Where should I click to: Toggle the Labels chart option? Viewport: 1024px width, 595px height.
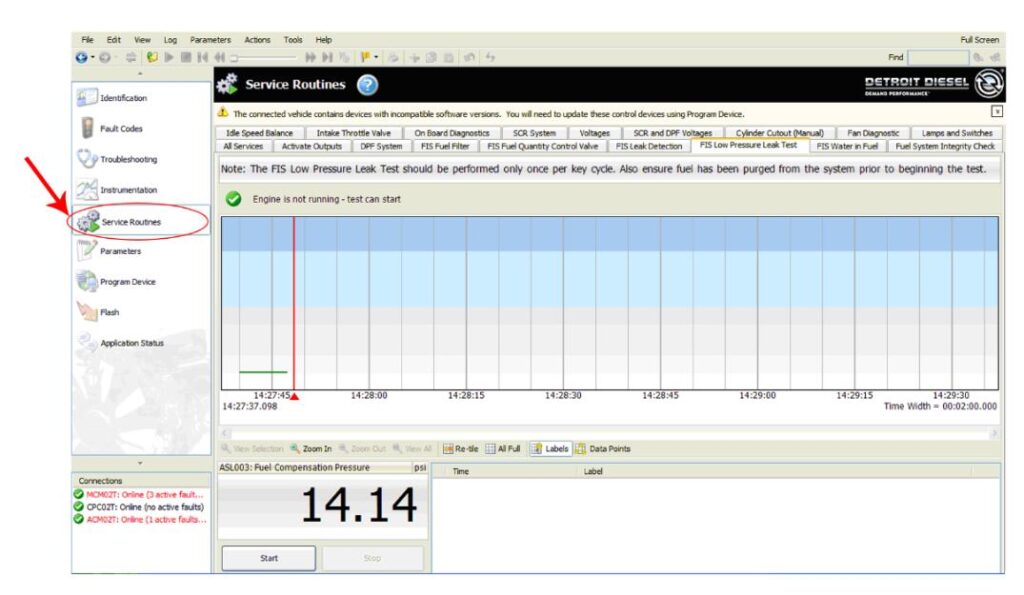[549, 449]
